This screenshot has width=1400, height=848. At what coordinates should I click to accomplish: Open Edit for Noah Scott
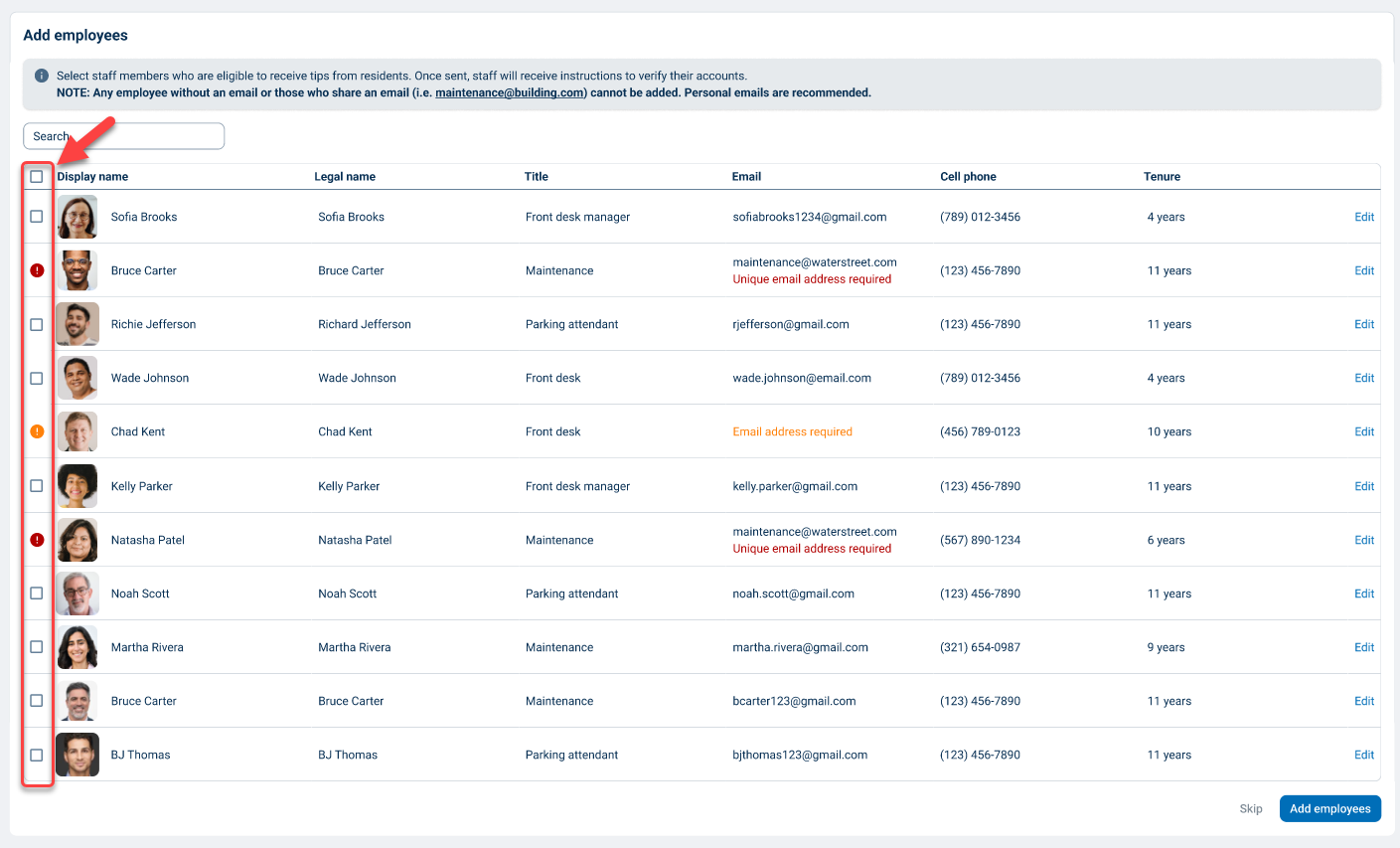[1364, 594]
